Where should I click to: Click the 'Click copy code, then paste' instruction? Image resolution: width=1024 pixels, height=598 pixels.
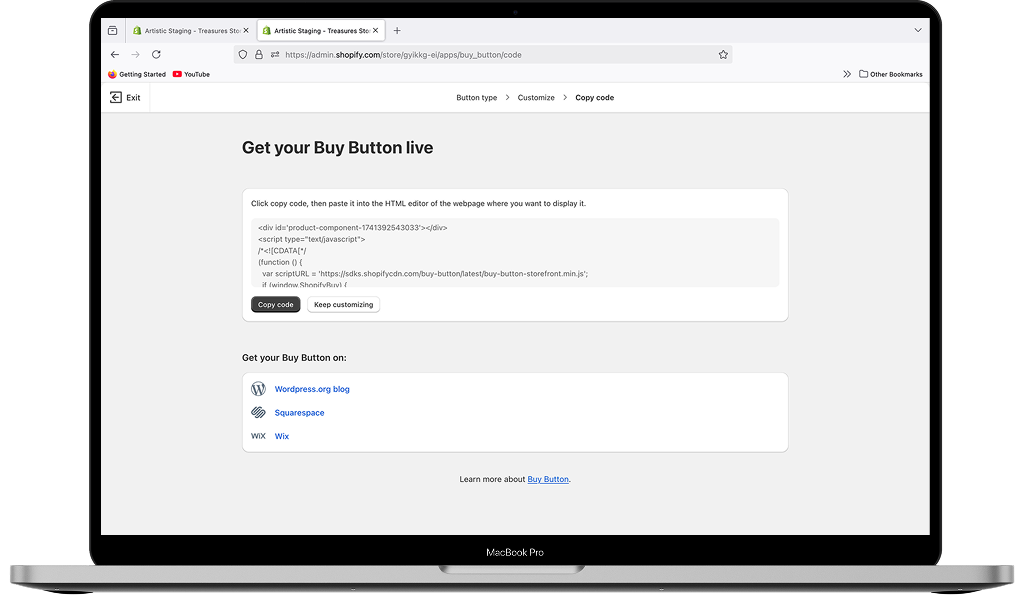point(419,204)
